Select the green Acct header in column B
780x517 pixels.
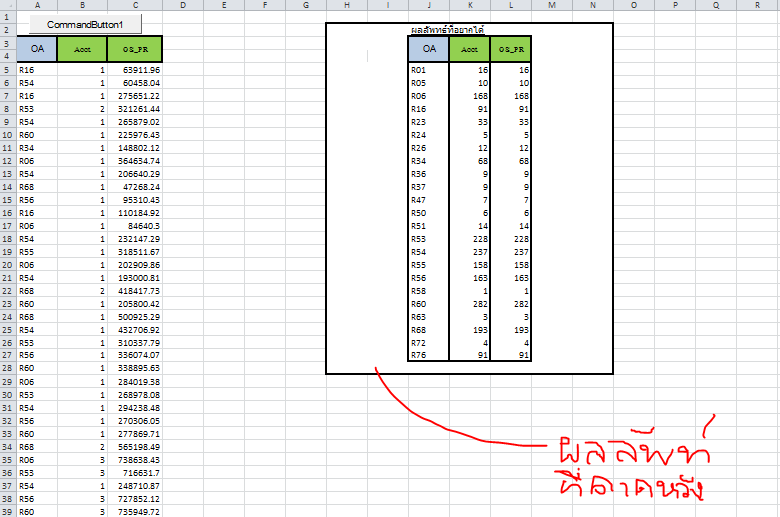coord(82,48)
